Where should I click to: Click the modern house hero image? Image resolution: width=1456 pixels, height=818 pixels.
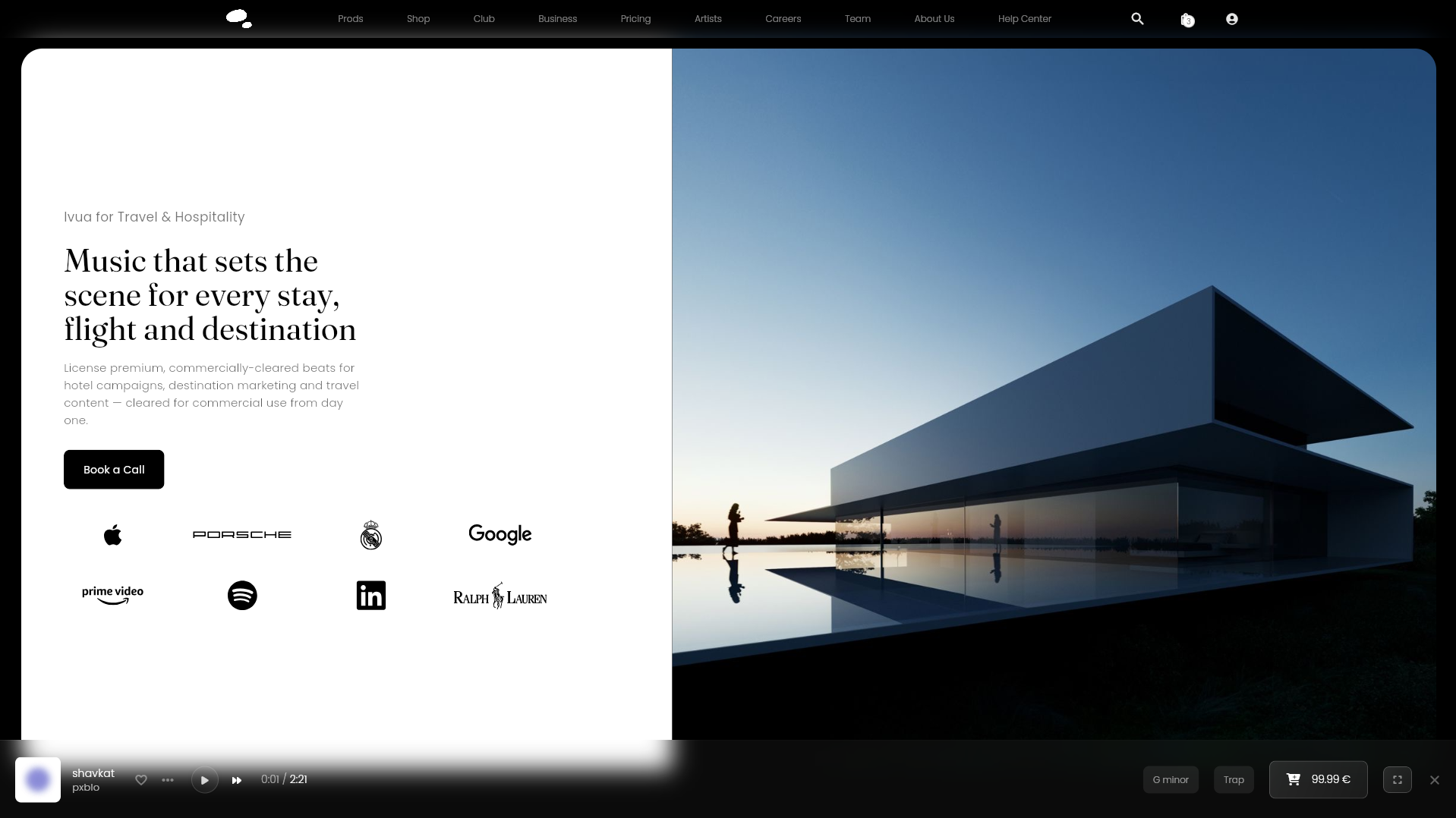click(1054, 394)
